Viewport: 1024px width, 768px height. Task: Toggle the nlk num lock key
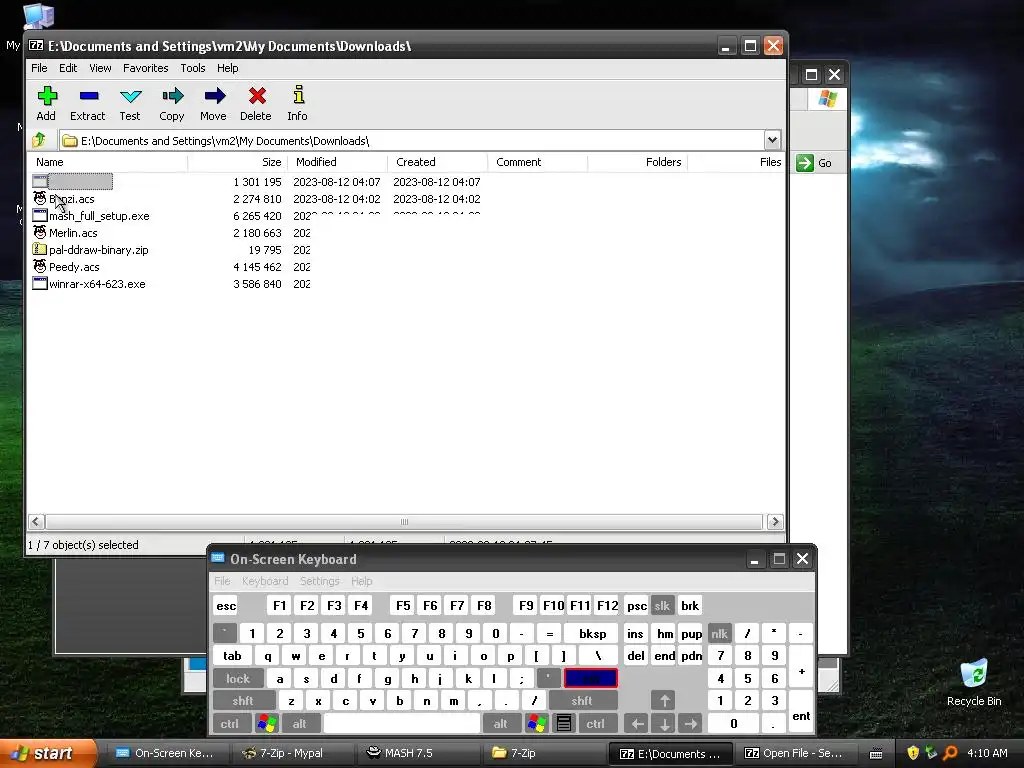(719, 633)
